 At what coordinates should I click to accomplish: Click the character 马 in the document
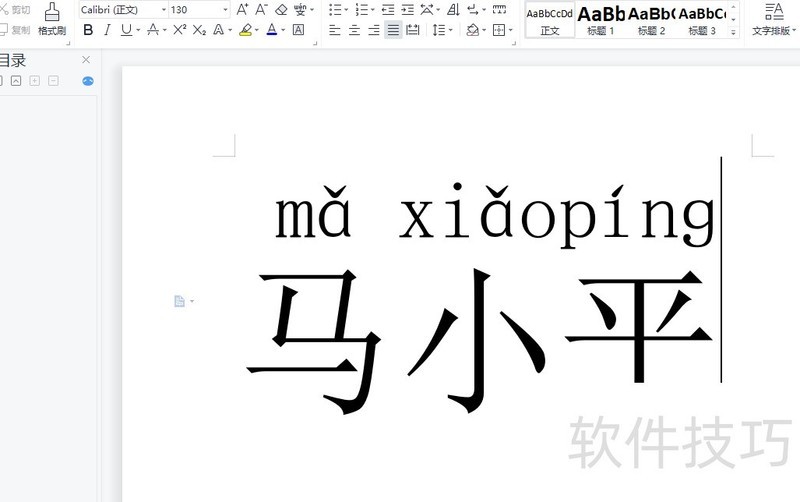(x=313, y=341)
